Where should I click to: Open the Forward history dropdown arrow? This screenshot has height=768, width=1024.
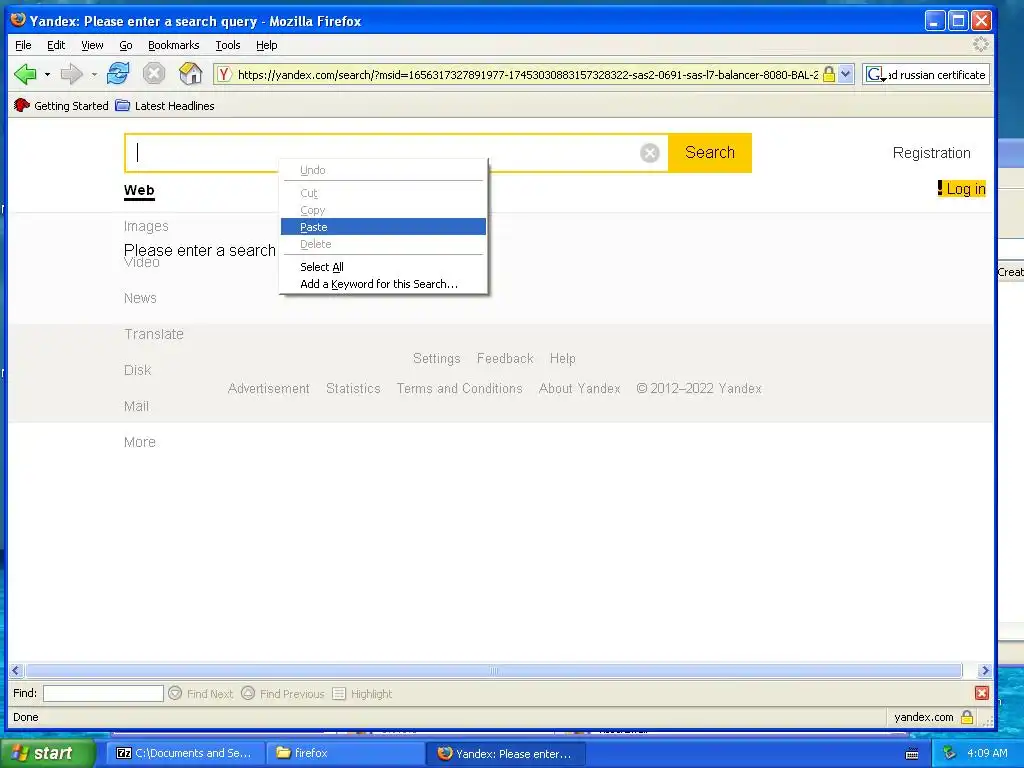pyautogui.click(x=94, y=74)
